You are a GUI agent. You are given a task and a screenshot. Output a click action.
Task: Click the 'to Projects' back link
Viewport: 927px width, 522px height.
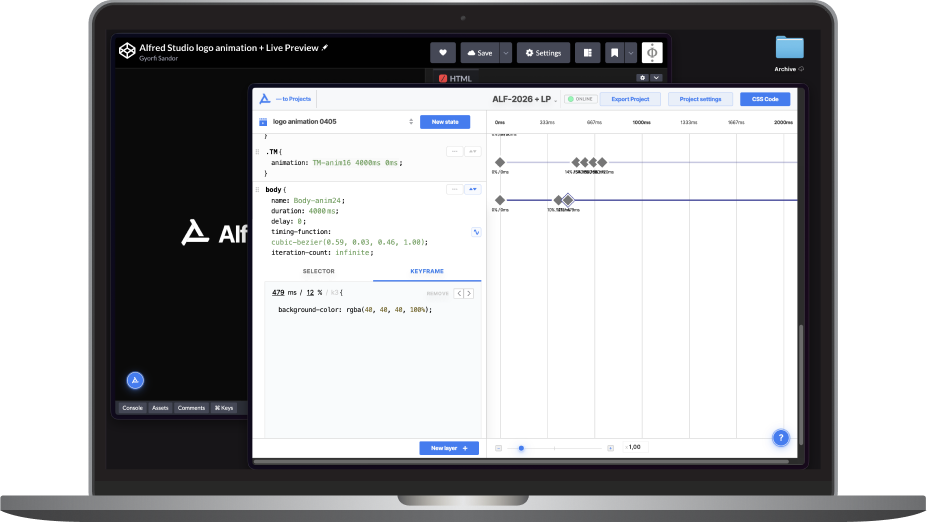(x=293, y=99)
